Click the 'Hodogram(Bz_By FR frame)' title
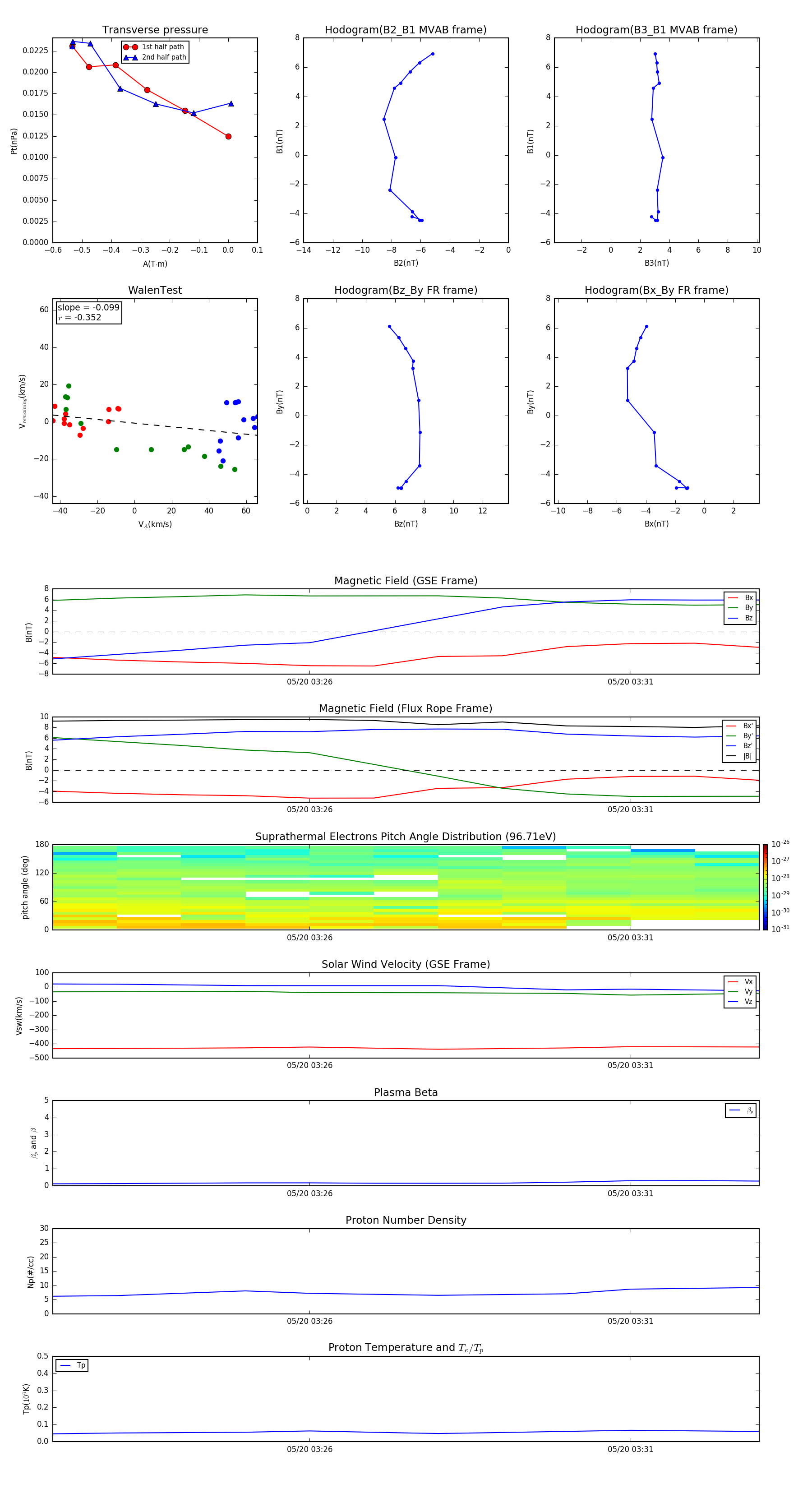This screenshot has height=1489, width=812. coord(406,290)
